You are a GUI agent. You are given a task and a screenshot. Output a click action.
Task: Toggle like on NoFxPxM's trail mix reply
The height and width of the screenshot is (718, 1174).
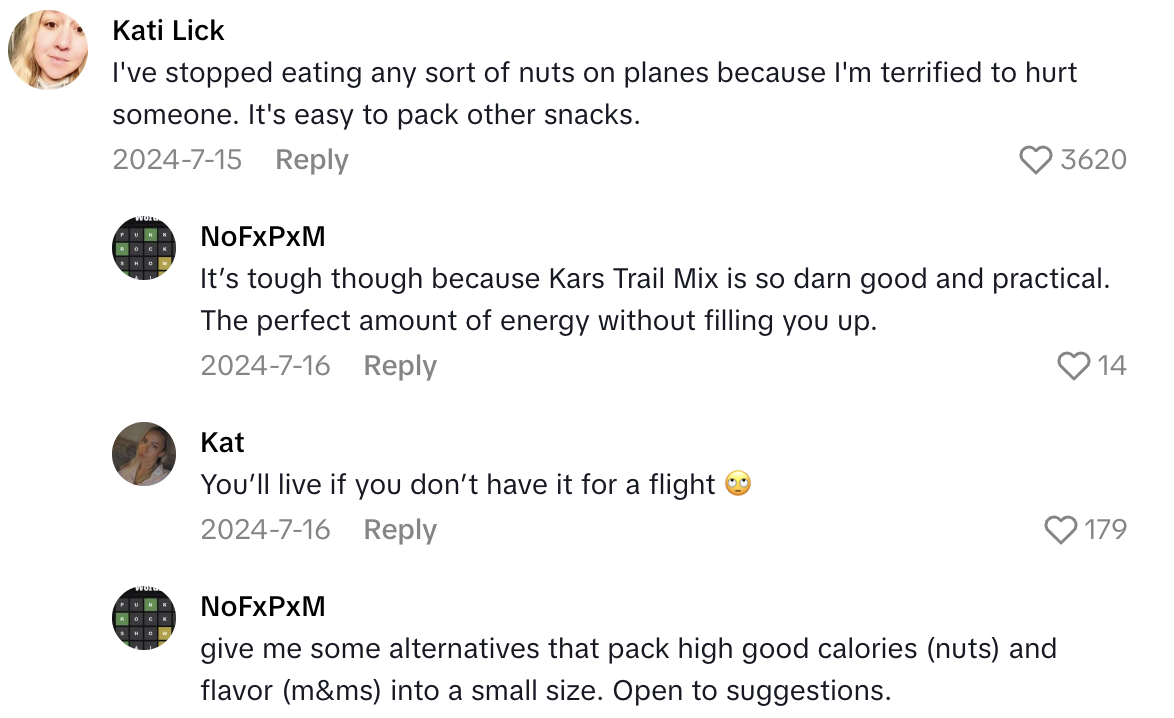point(1075,366)
